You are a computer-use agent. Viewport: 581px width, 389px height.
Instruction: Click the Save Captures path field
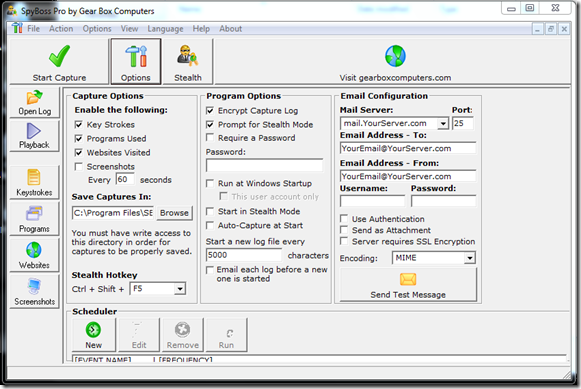tap(113, 213)
